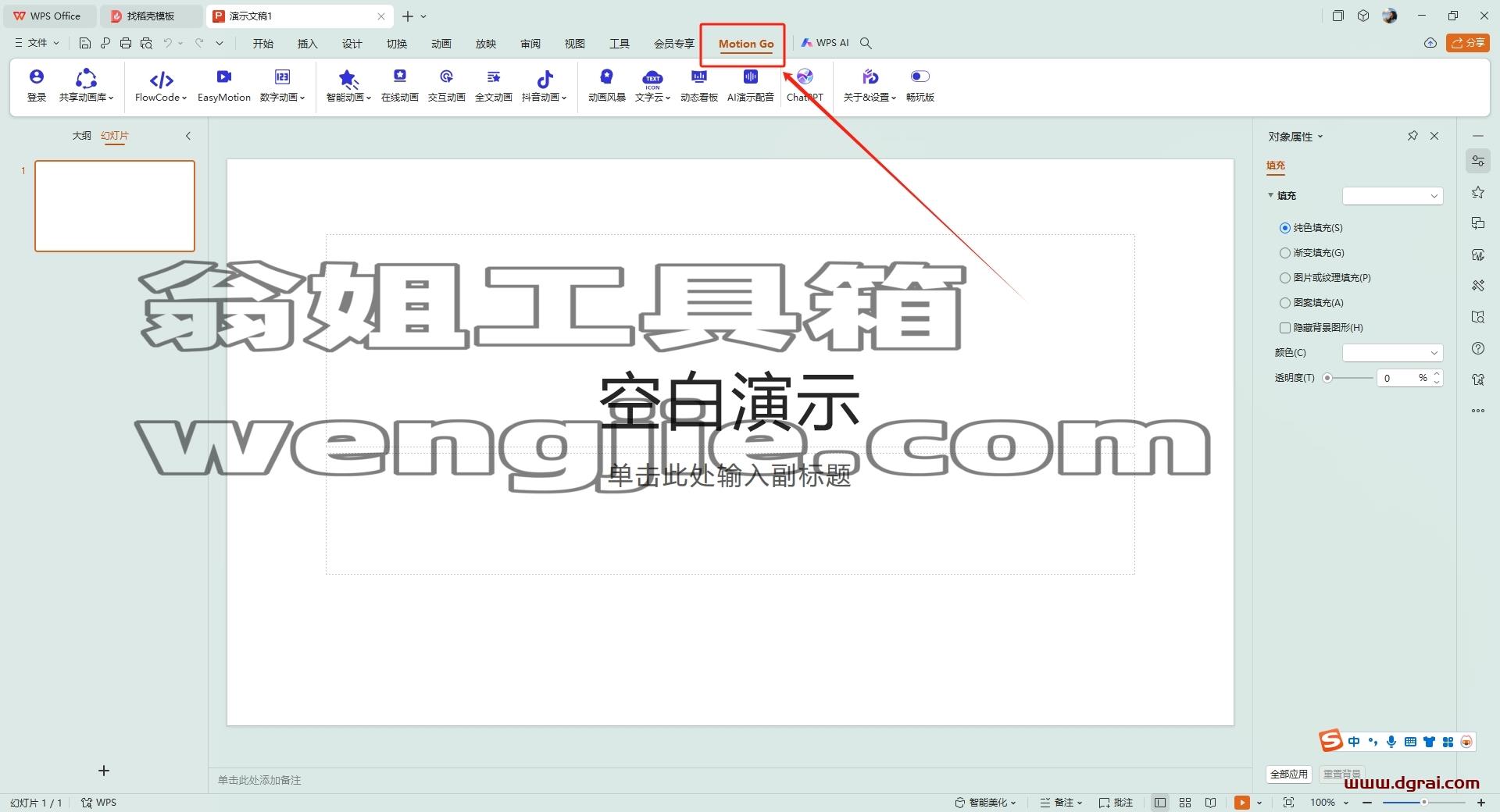The width and height of the screenshot is (1500, 812).
Task: Click the 分享 share button
Action: coord(1468,43)
